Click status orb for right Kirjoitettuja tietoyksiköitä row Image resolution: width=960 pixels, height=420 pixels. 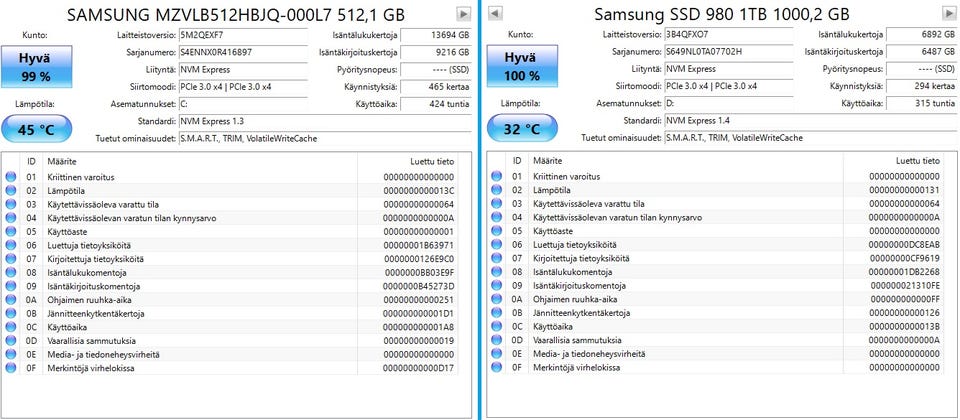pos(497,258)
